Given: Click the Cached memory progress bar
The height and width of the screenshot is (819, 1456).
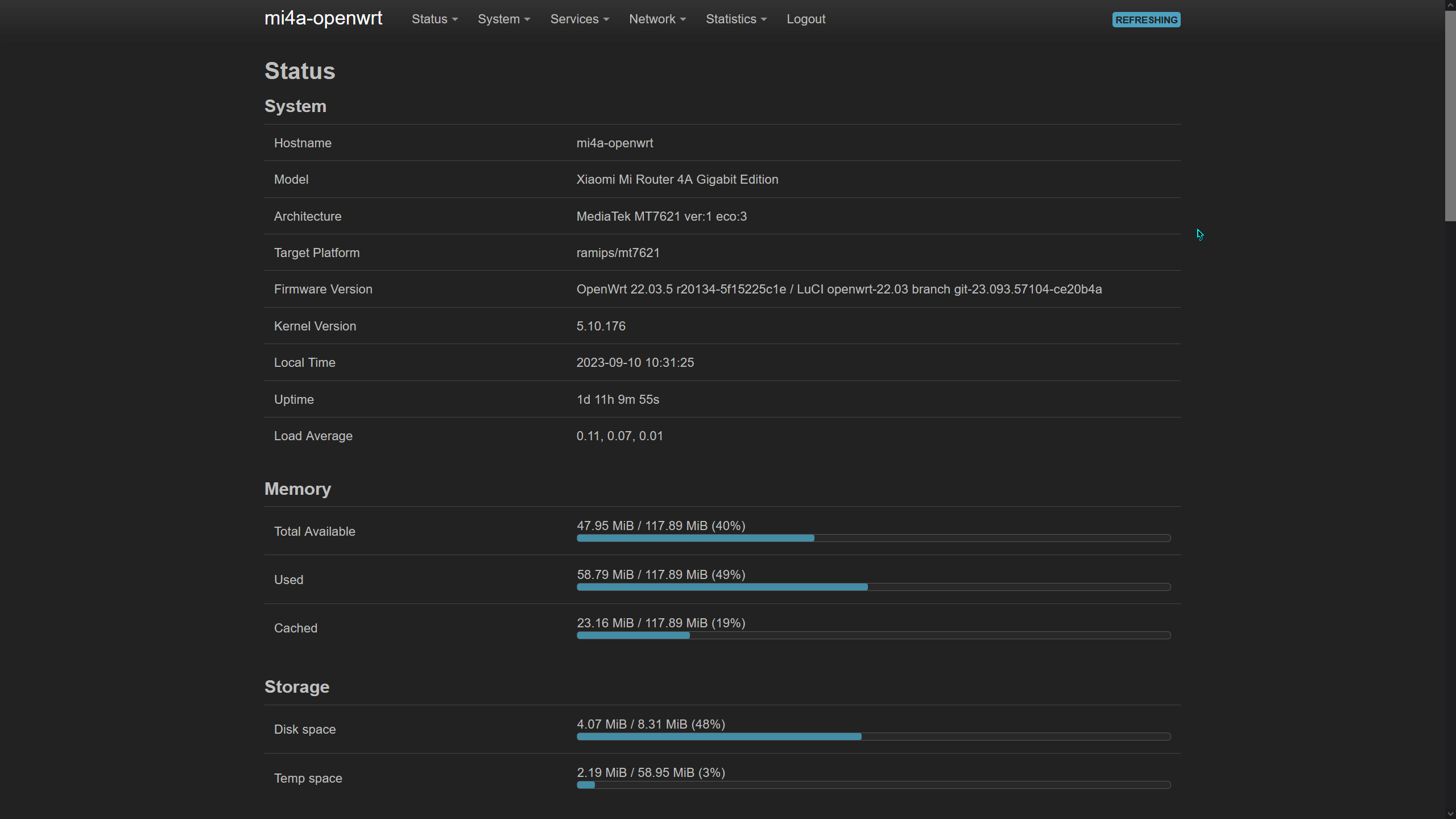Looking at the screenshot, I should click(x=873, y=635).
